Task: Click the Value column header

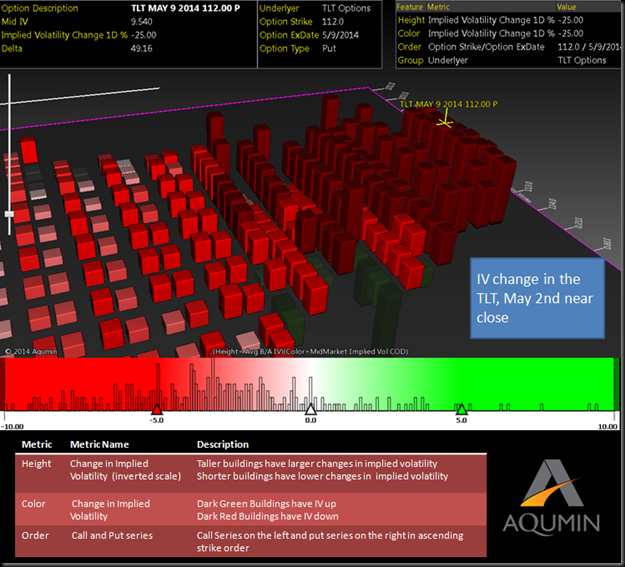Action: point(566,7)
